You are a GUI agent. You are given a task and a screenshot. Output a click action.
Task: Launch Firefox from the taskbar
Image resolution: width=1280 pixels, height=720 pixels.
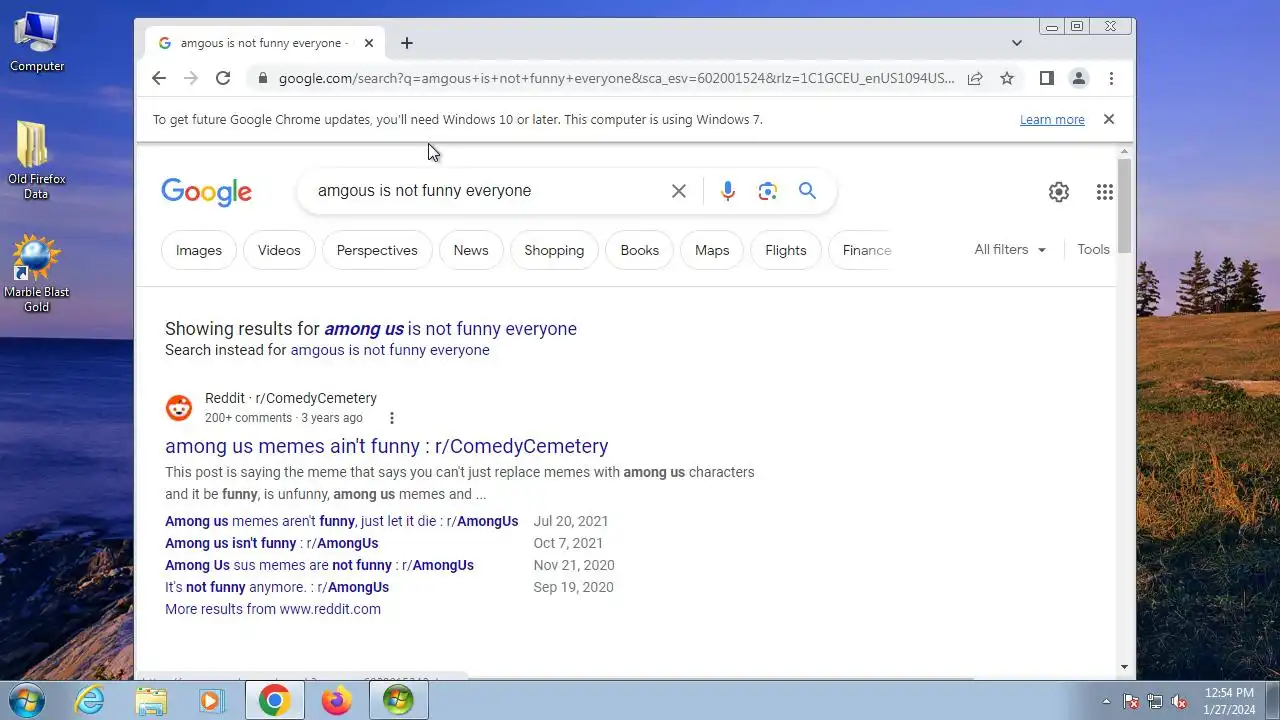(336, 701)
